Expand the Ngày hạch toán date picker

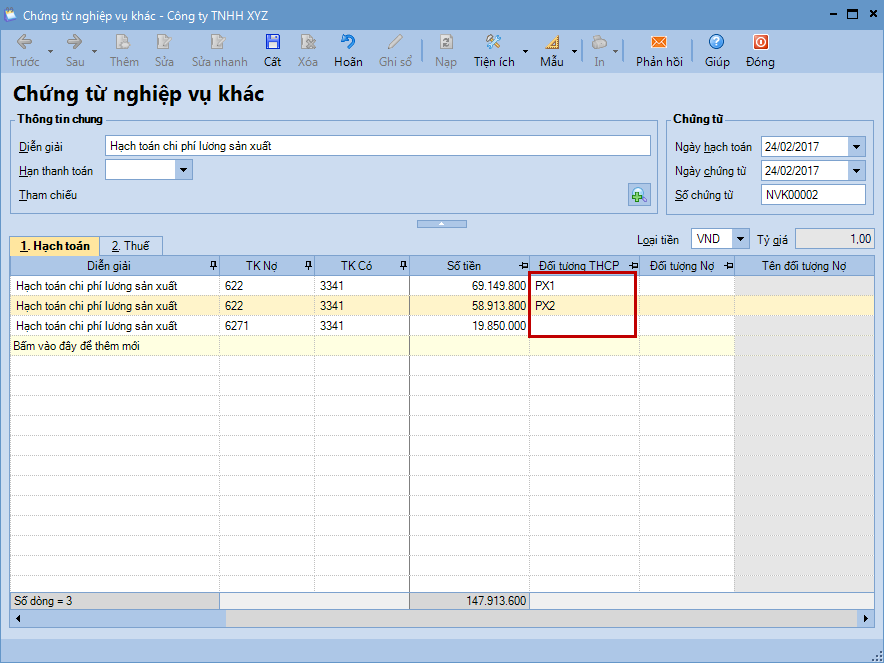(856, 147)
